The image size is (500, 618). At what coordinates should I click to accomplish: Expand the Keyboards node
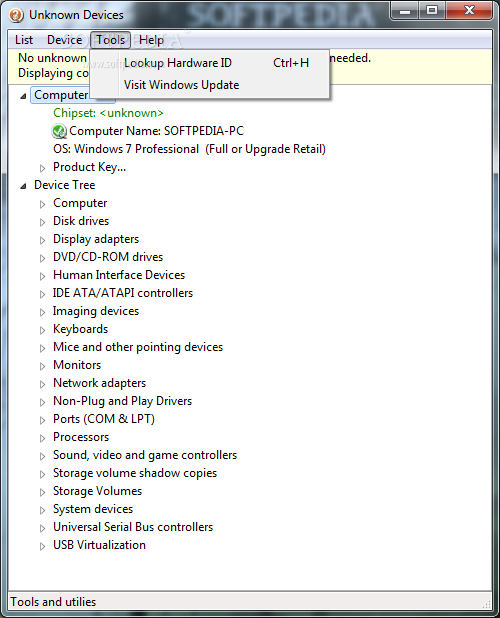(x=43, y=330)
